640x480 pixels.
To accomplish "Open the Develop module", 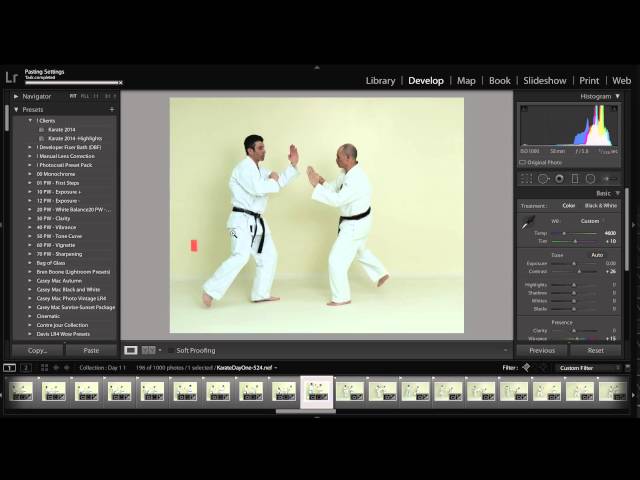I will [426, 81].
